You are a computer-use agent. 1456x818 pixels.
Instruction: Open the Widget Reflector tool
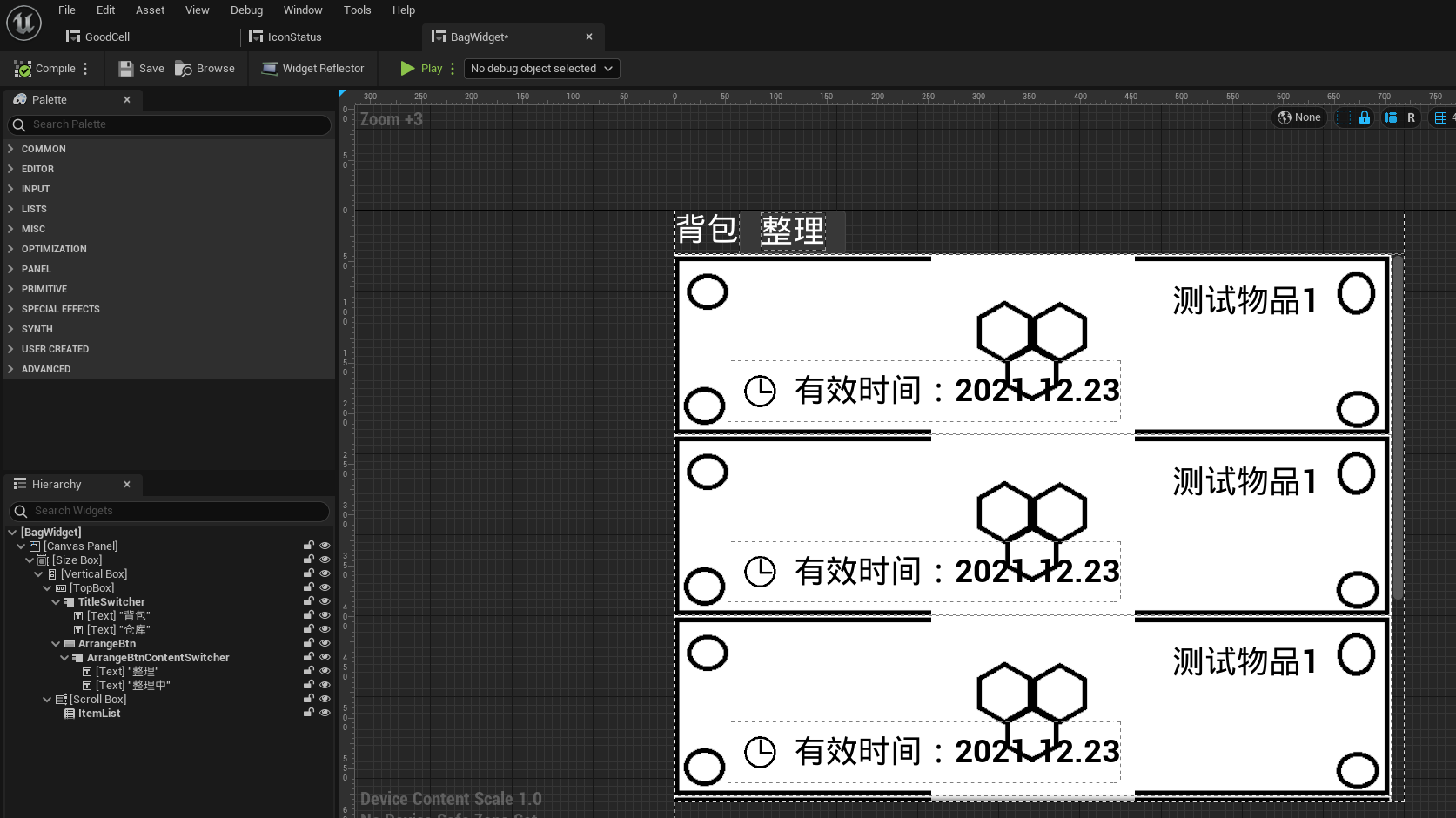click(312, 69)
